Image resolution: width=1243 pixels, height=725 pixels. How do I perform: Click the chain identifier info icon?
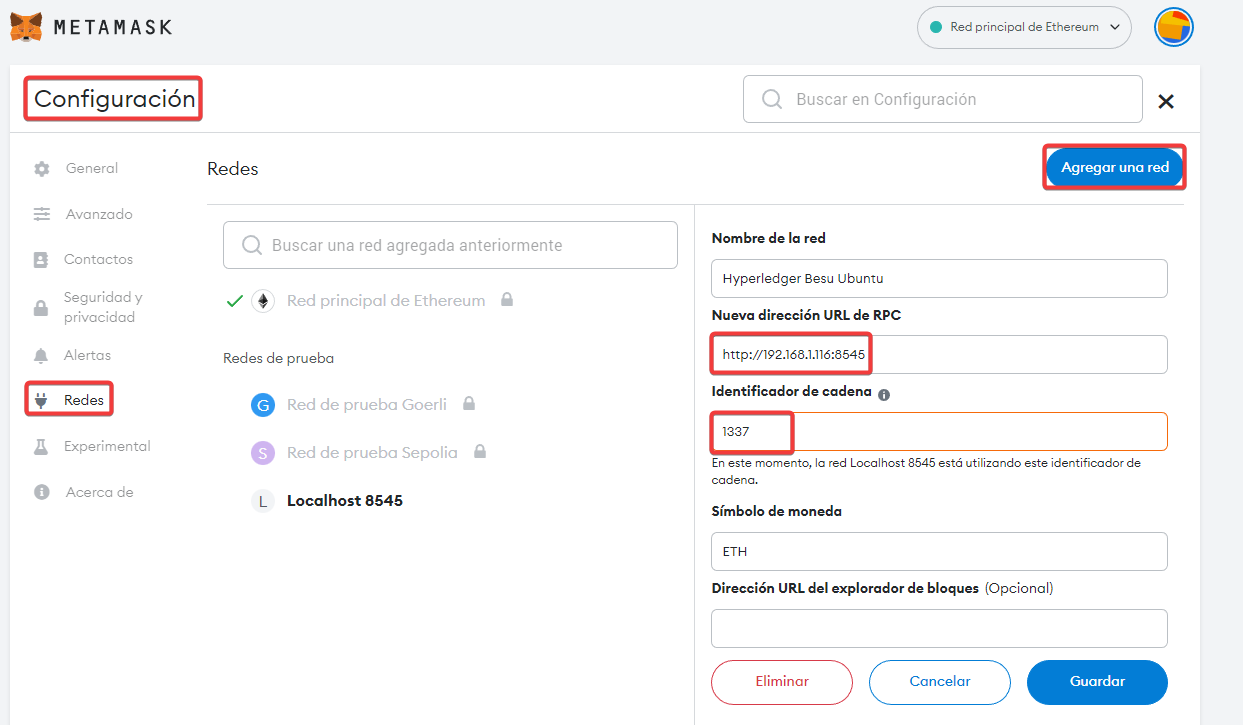(x=884, y=394)
